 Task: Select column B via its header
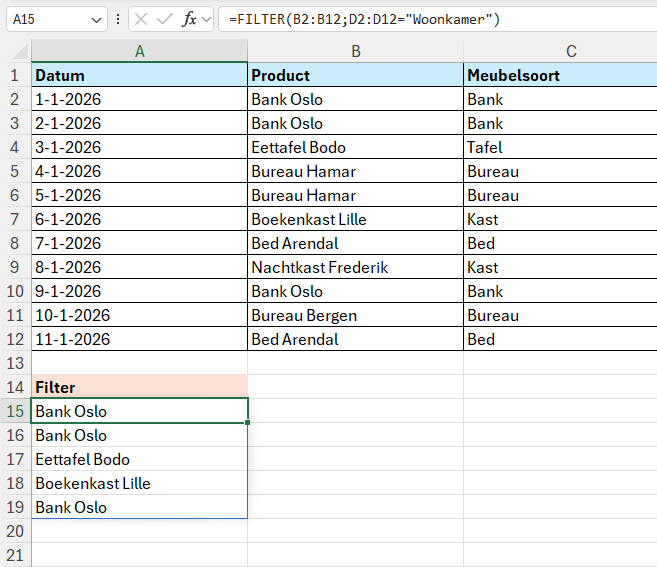click(355, 51)
